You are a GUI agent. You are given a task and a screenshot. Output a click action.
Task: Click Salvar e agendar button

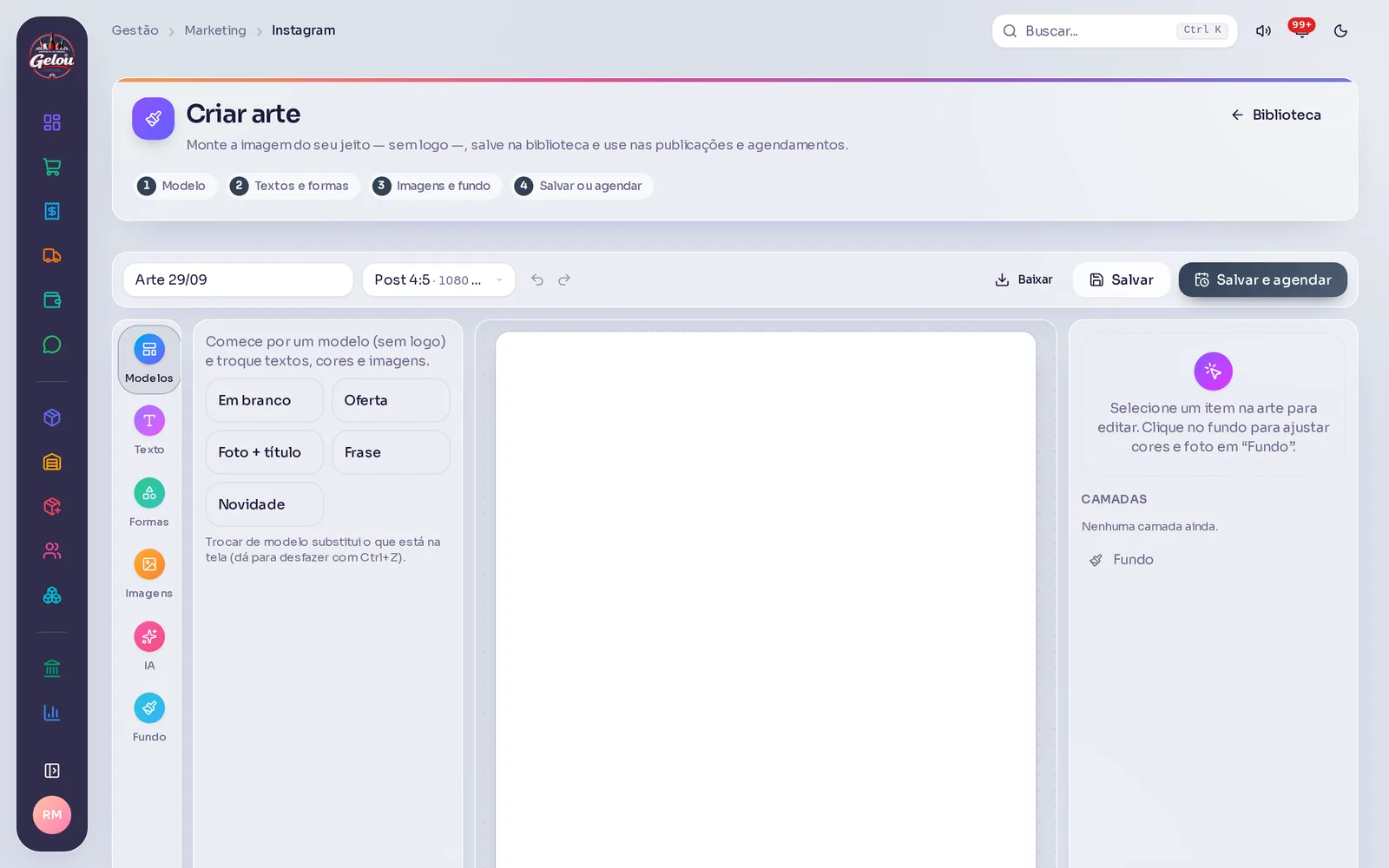(x=1262, y=279)
